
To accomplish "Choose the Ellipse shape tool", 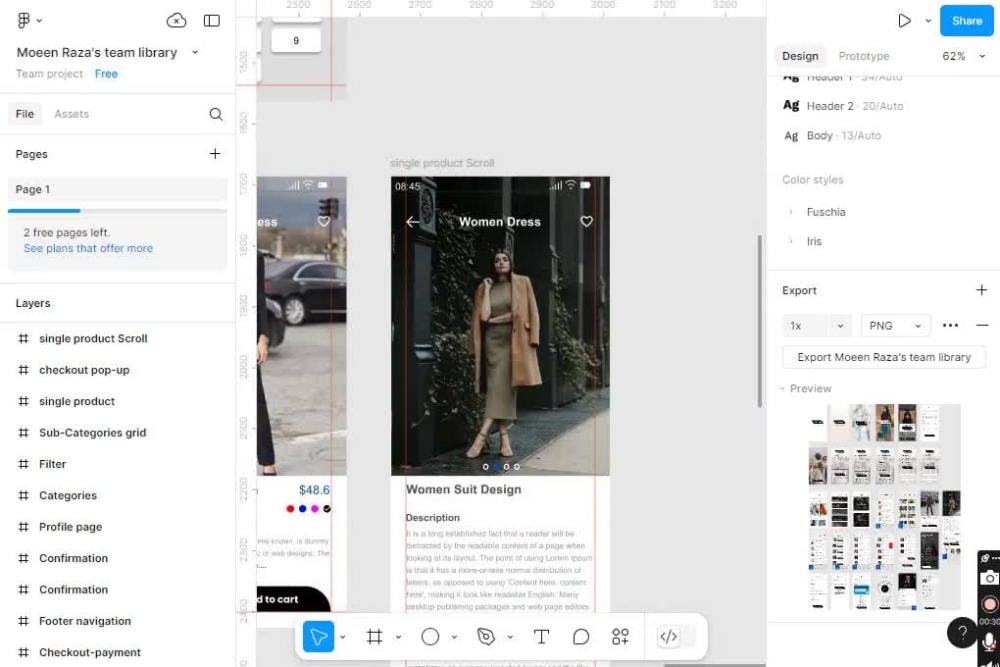I will tap(430, 636).
